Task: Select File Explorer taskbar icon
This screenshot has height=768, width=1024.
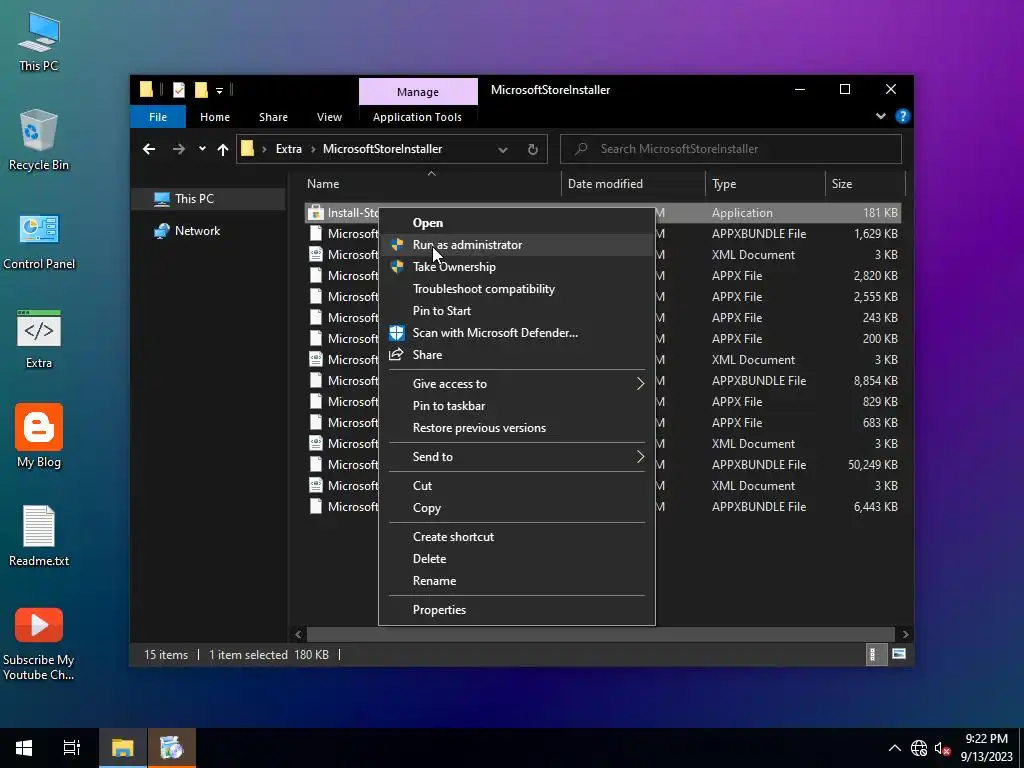Action: 122,748
